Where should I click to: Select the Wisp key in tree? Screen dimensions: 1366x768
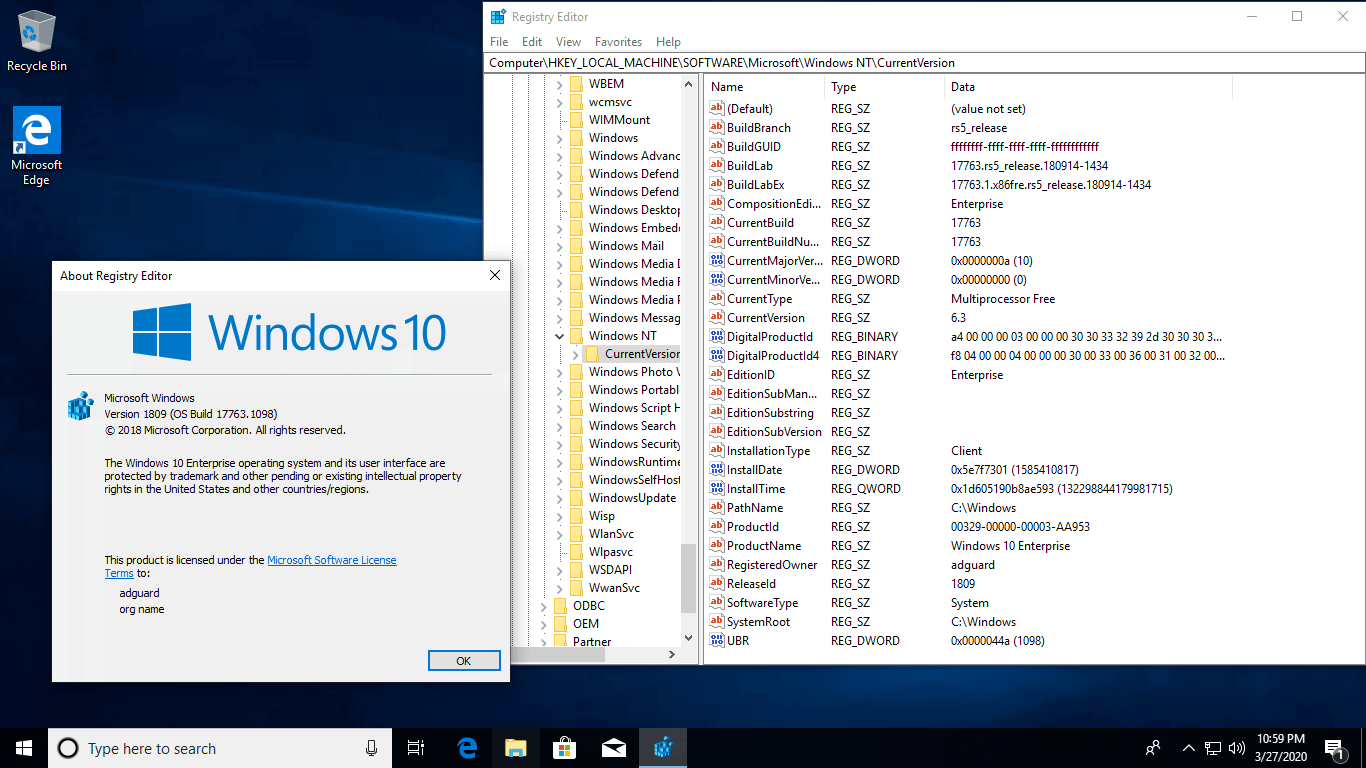[602, 516]
